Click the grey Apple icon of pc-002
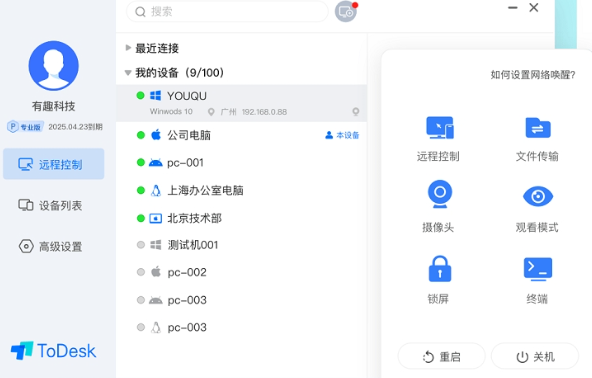 [x=156, y=272]
